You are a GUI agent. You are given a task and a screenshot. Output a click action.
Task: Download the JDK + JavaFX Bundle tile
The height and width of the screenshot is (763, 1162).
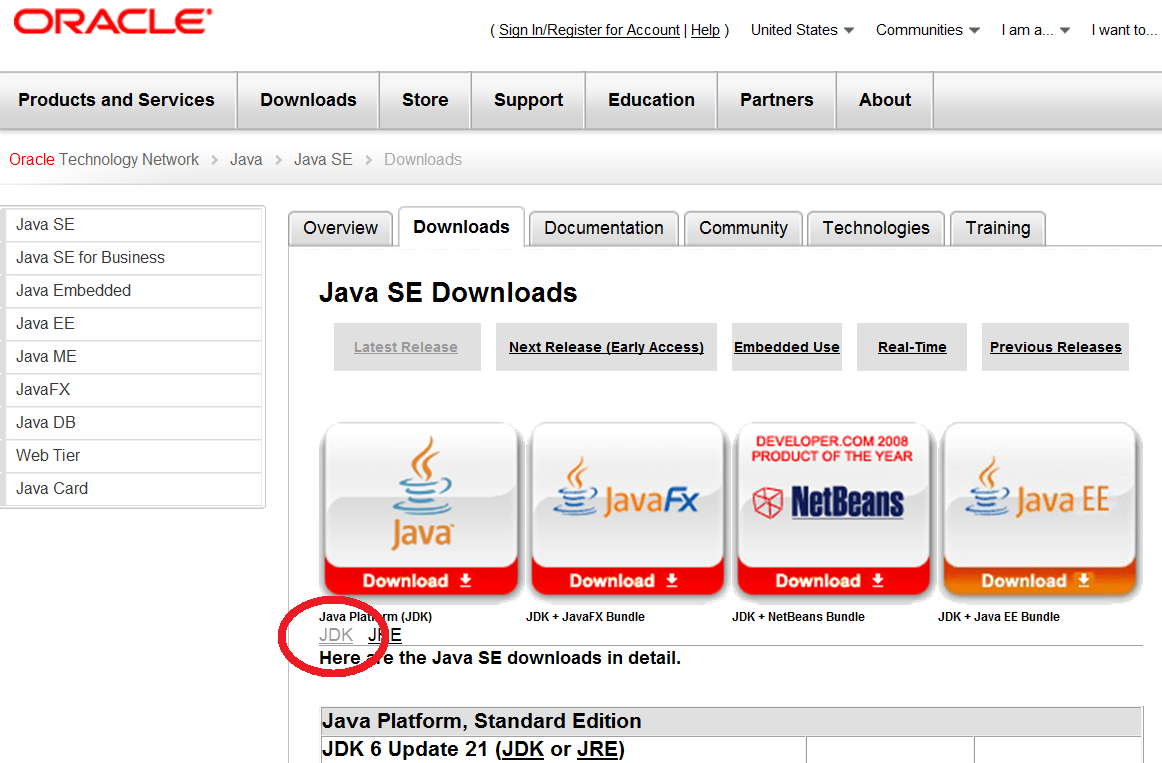coord(627,510)
